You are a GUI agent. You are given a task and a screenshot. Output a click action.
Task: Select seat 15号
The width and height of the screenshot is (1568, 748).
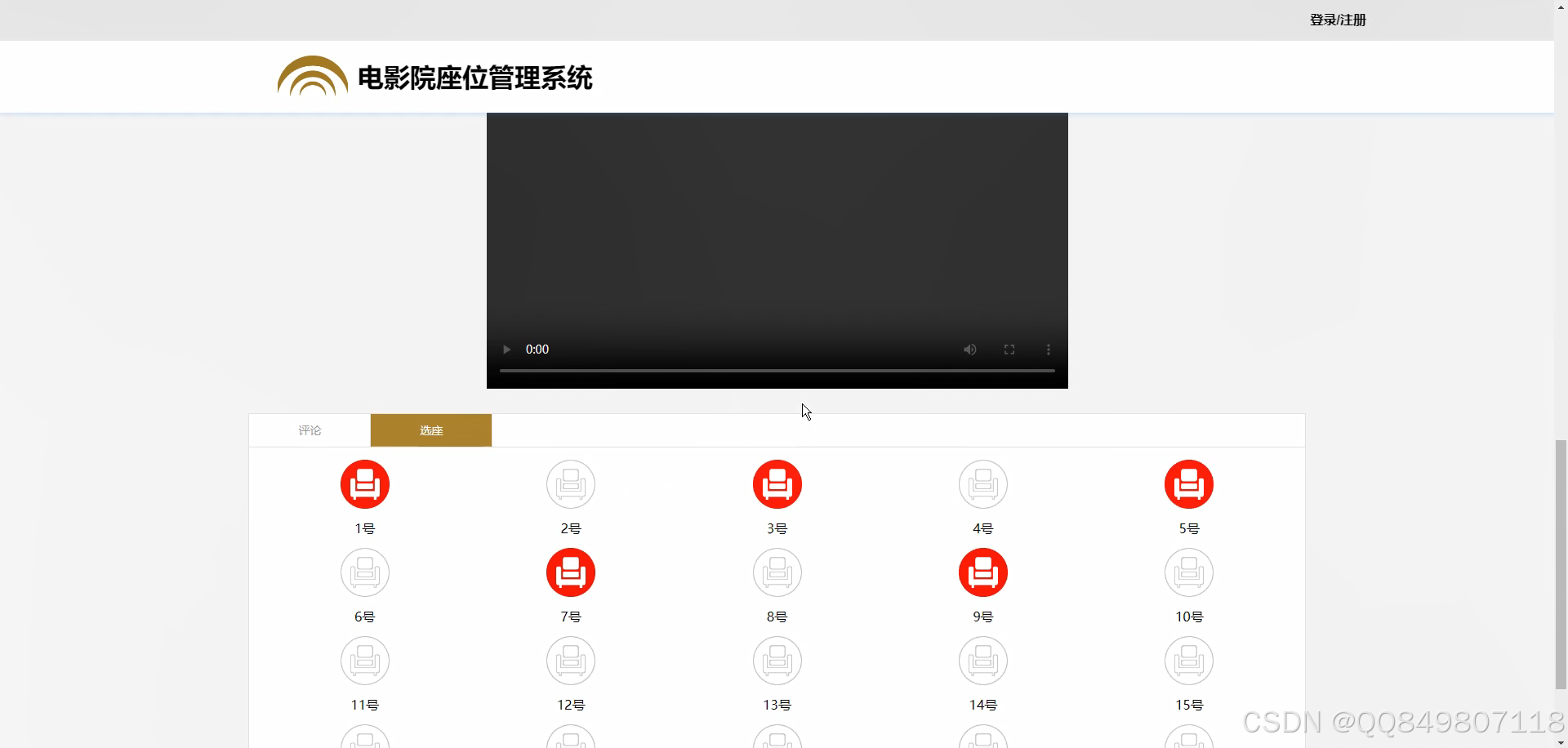pyautogui.click(x=1189, y=661)
